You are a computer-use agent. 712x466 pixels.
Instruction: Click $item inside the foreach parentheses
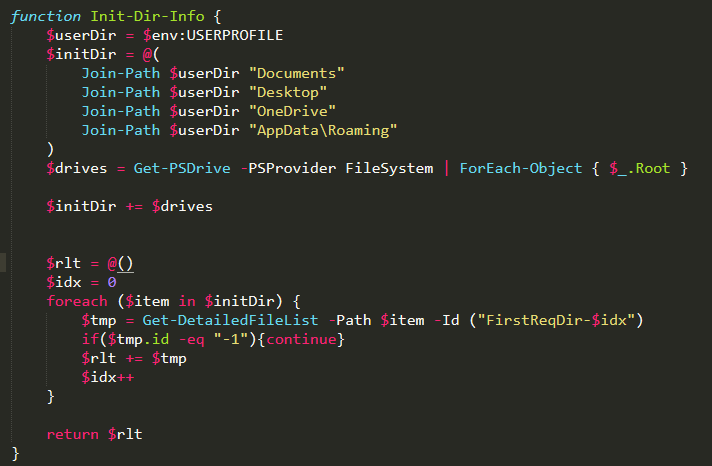[147, 302]
